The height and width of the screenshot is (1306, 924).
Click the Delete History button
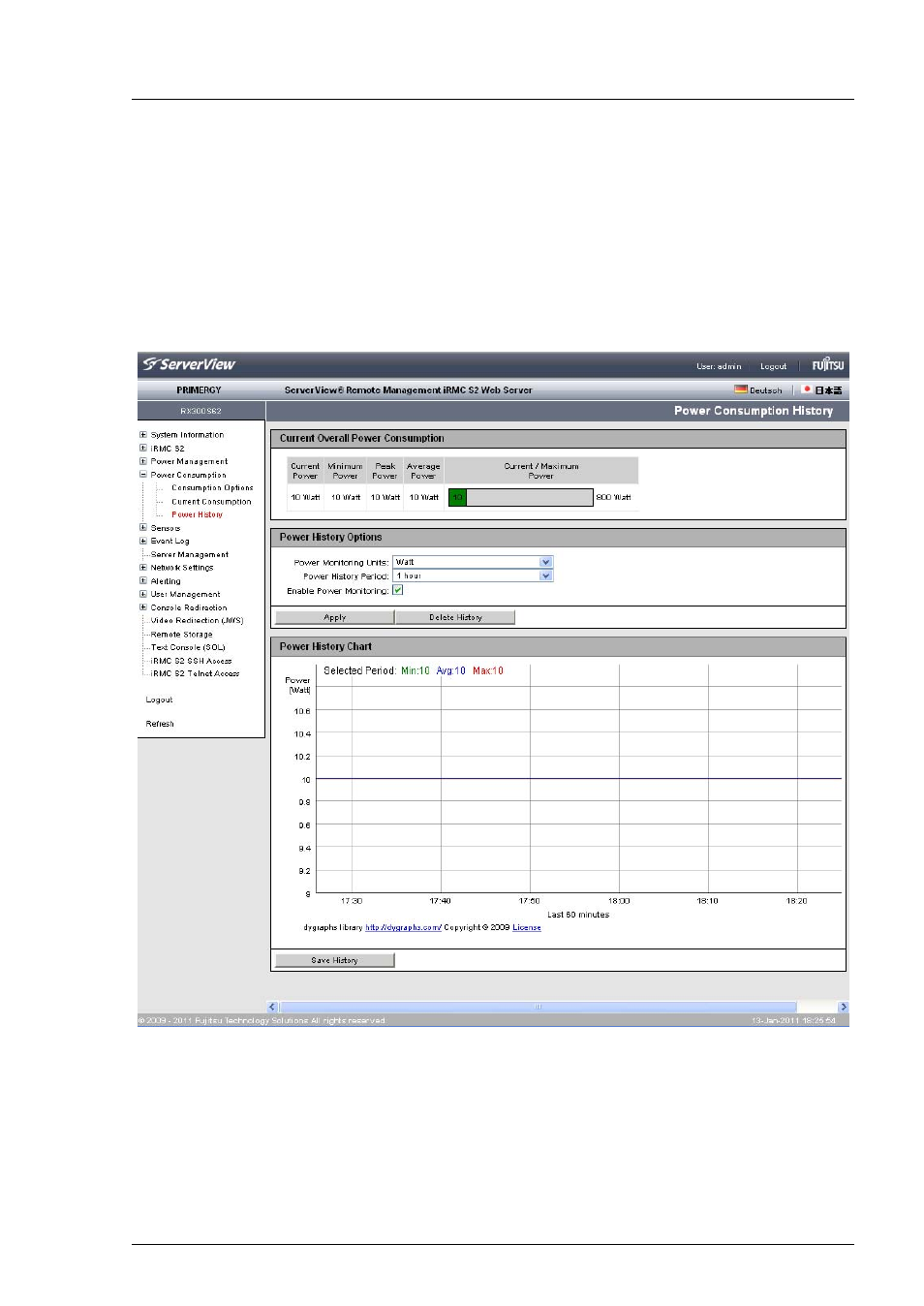click(455, 617)
